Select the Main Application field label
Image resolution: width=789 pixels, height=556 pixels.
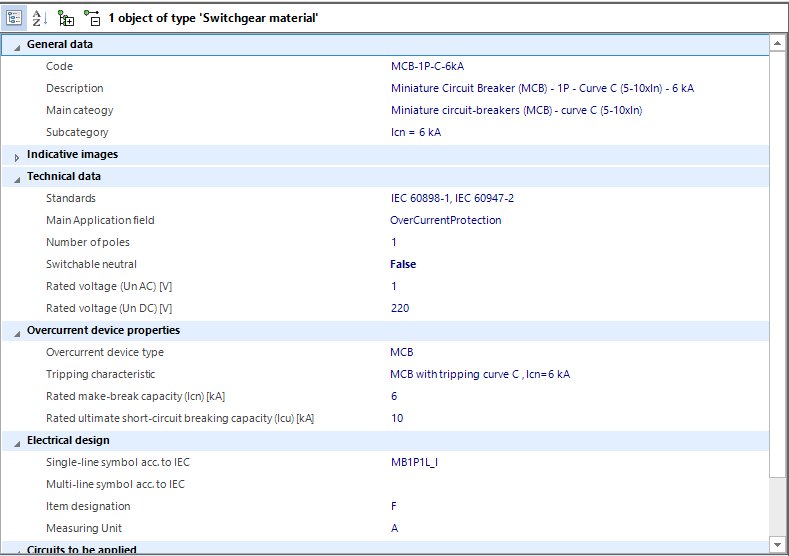click(x=100, y=220)
